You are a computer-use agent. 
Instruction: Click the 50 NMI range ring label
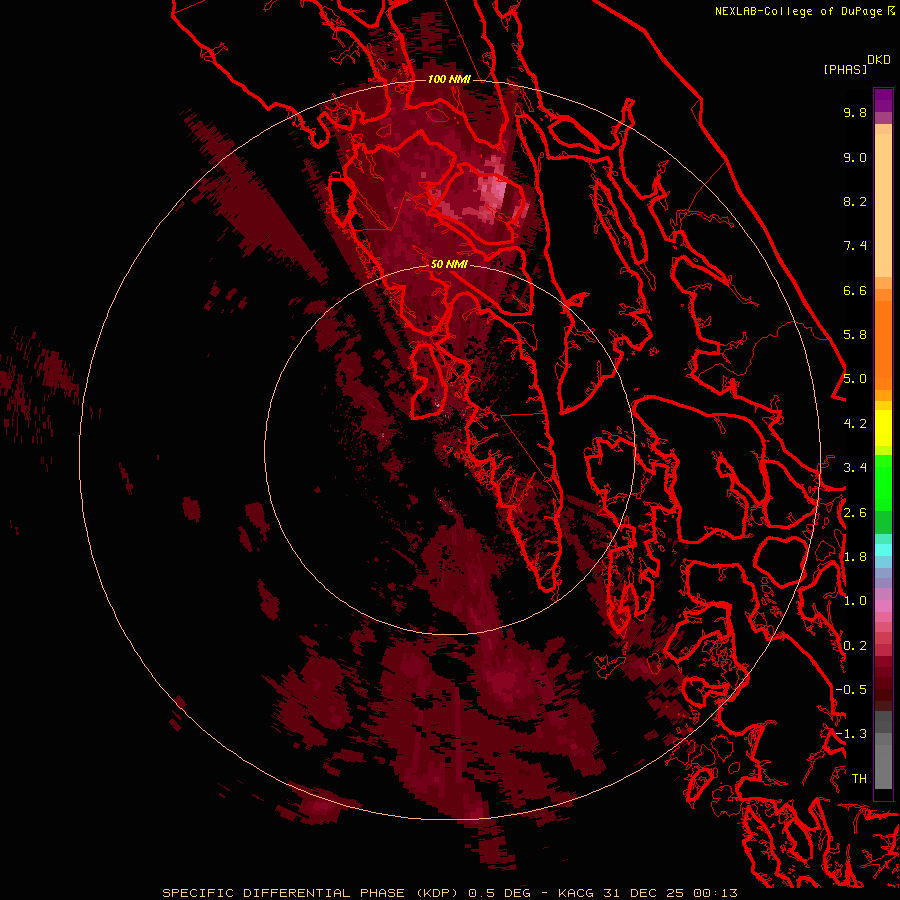[x=449, y=264]
